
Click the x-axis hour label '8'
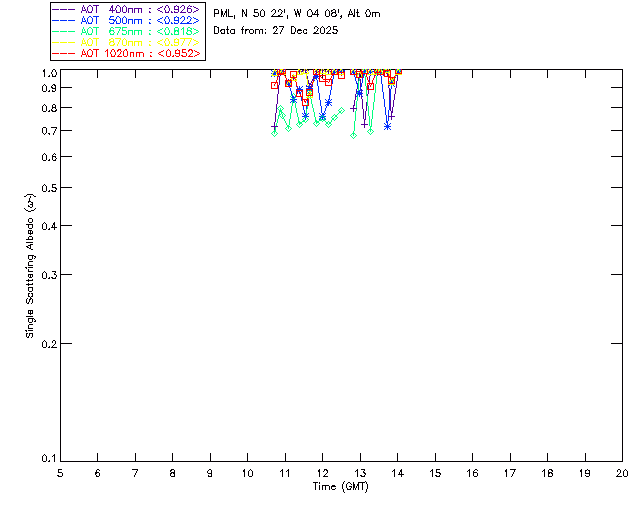(173, 473)
